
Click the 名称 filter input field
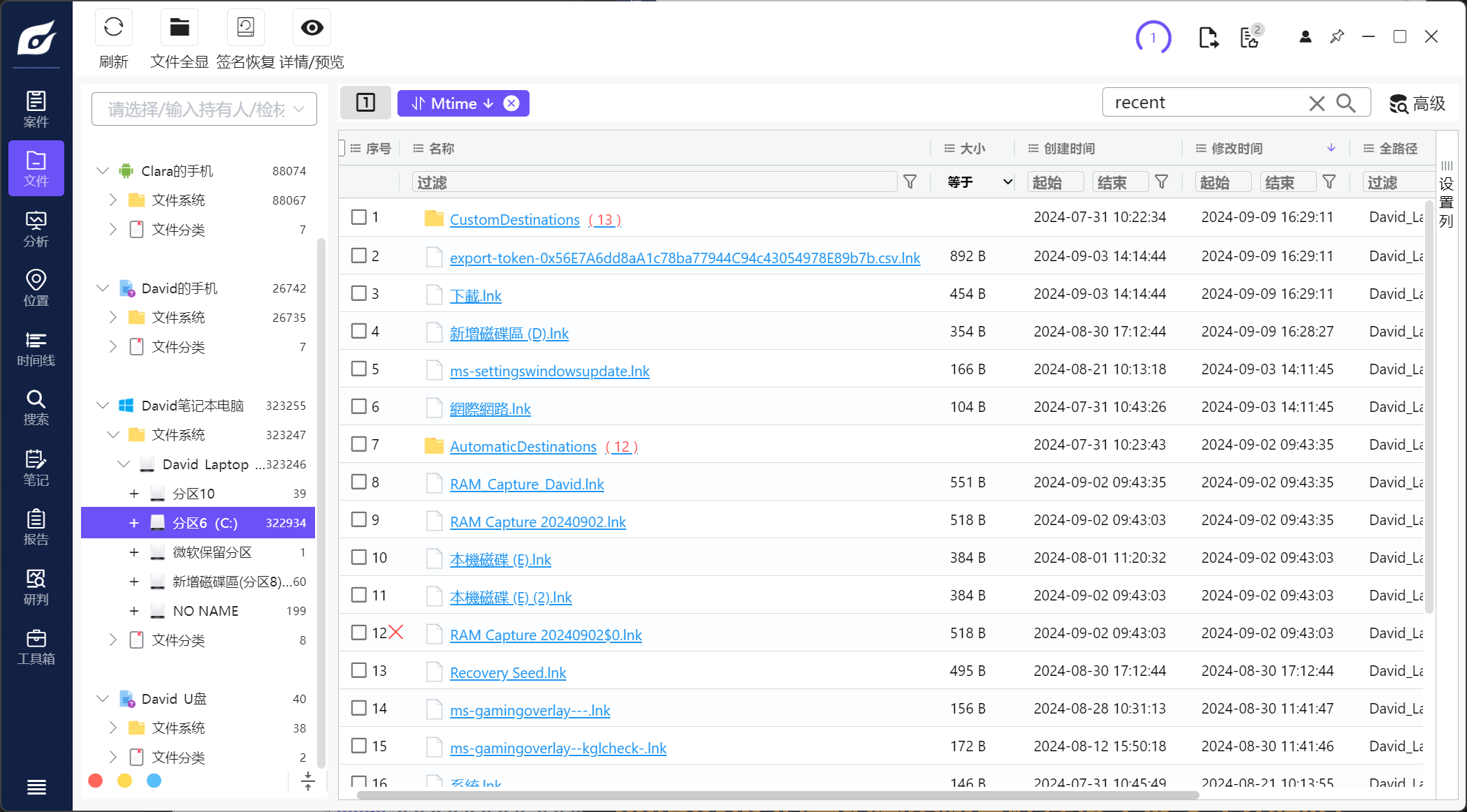[653, 182]
